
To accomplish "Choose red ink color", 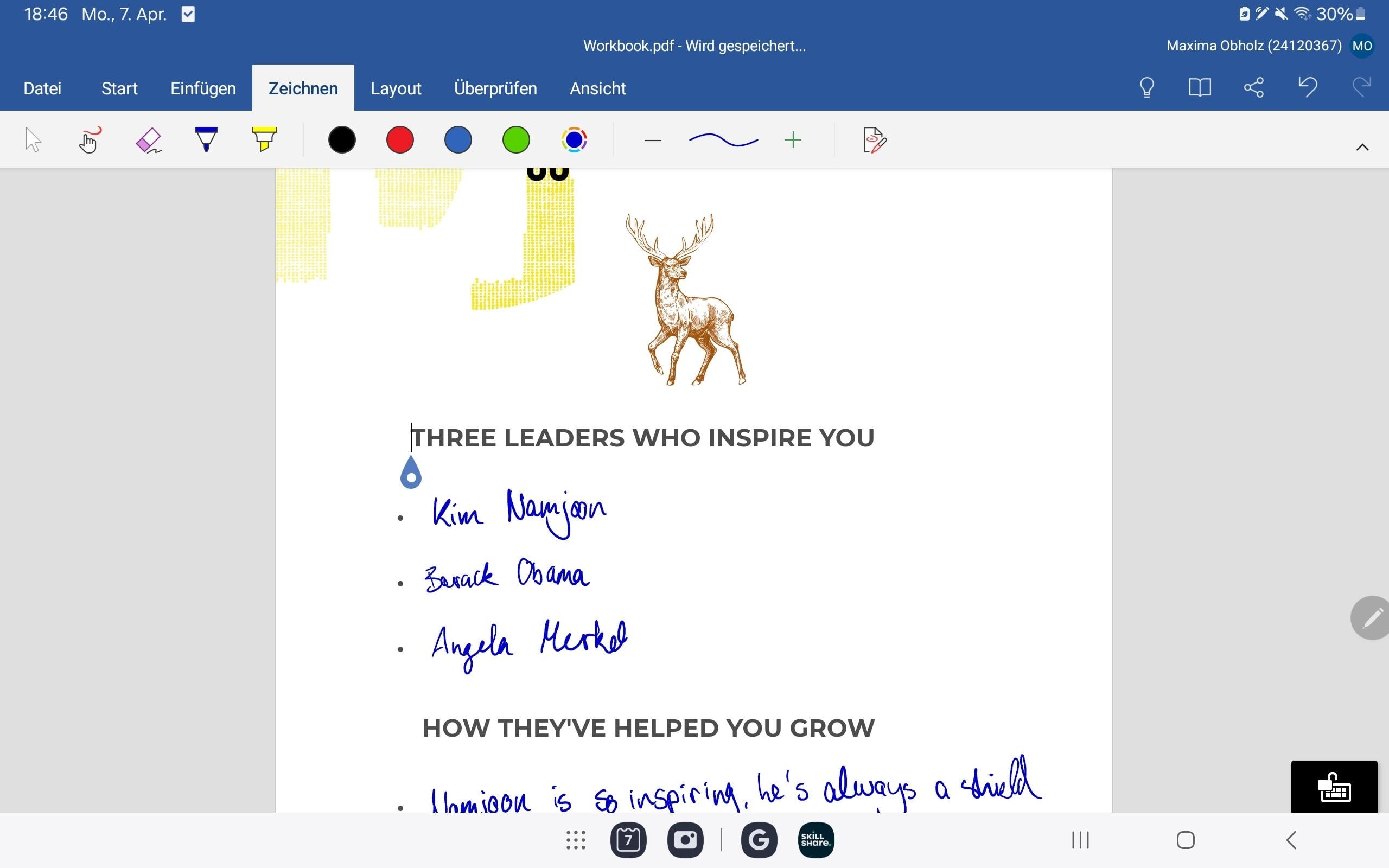I will tap(400, 140).
